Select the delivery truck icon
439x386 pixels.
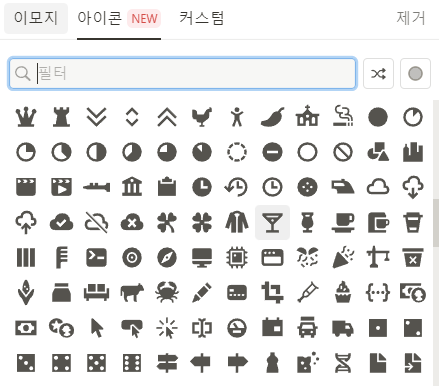tap(343, 328)
